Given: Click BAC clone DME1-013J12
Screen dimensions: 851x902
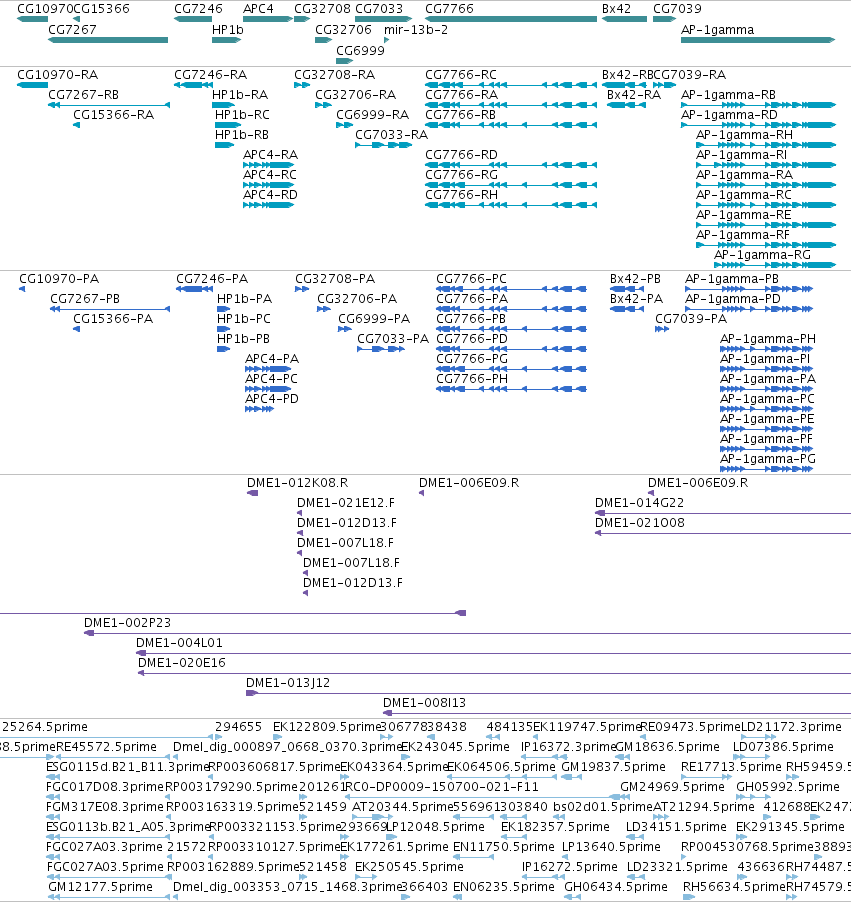Looking at the screenshot, I should click(x=288, y=683).
